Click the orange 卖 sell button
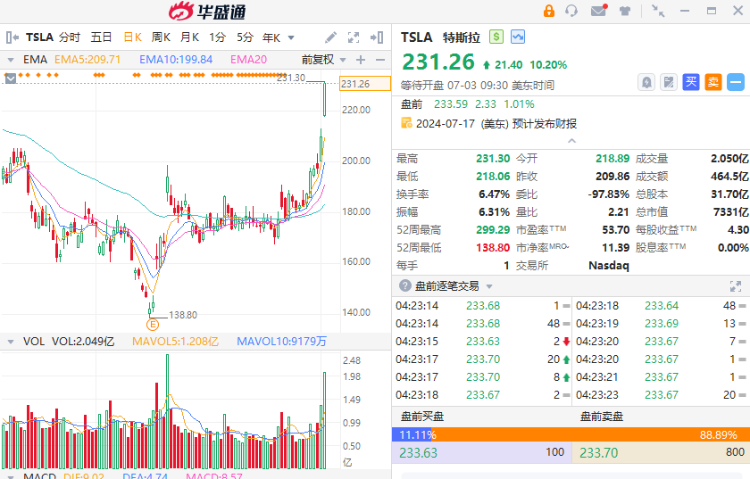 point(713,82)
